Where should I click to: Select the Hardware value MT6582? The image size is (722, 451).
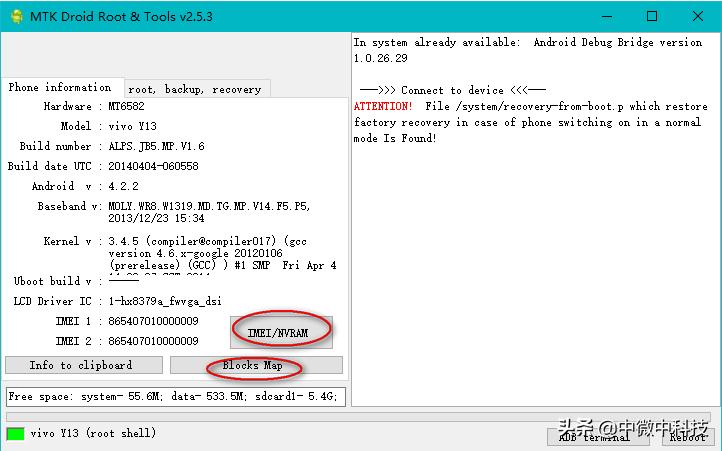(126, 106)
